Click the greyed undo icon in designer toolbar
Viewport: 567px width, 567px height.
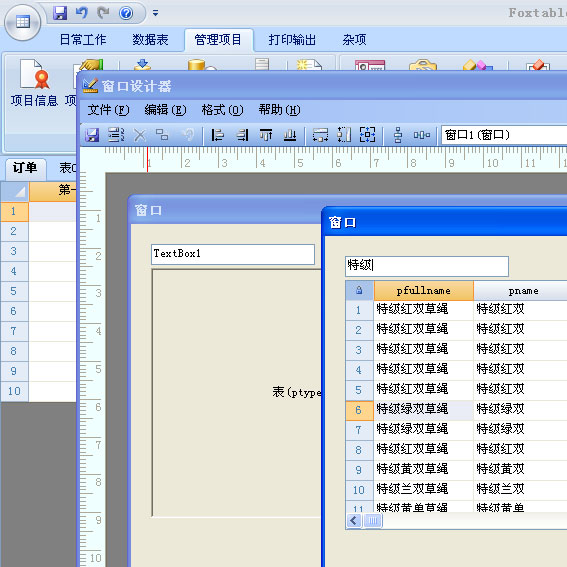coord(188,135)
